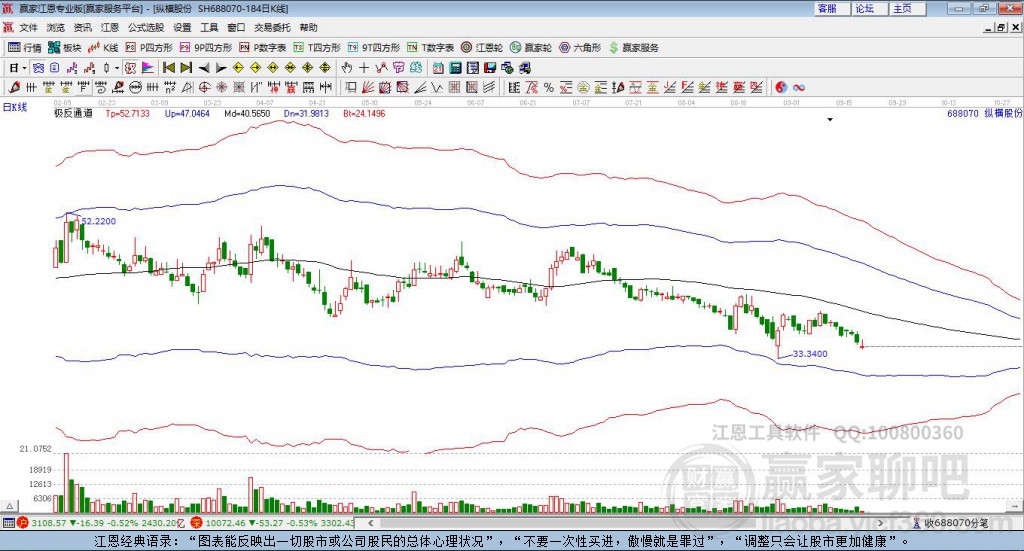Open the 公式选股 menu
This screenshot has height=551, width=1024.
145,28
